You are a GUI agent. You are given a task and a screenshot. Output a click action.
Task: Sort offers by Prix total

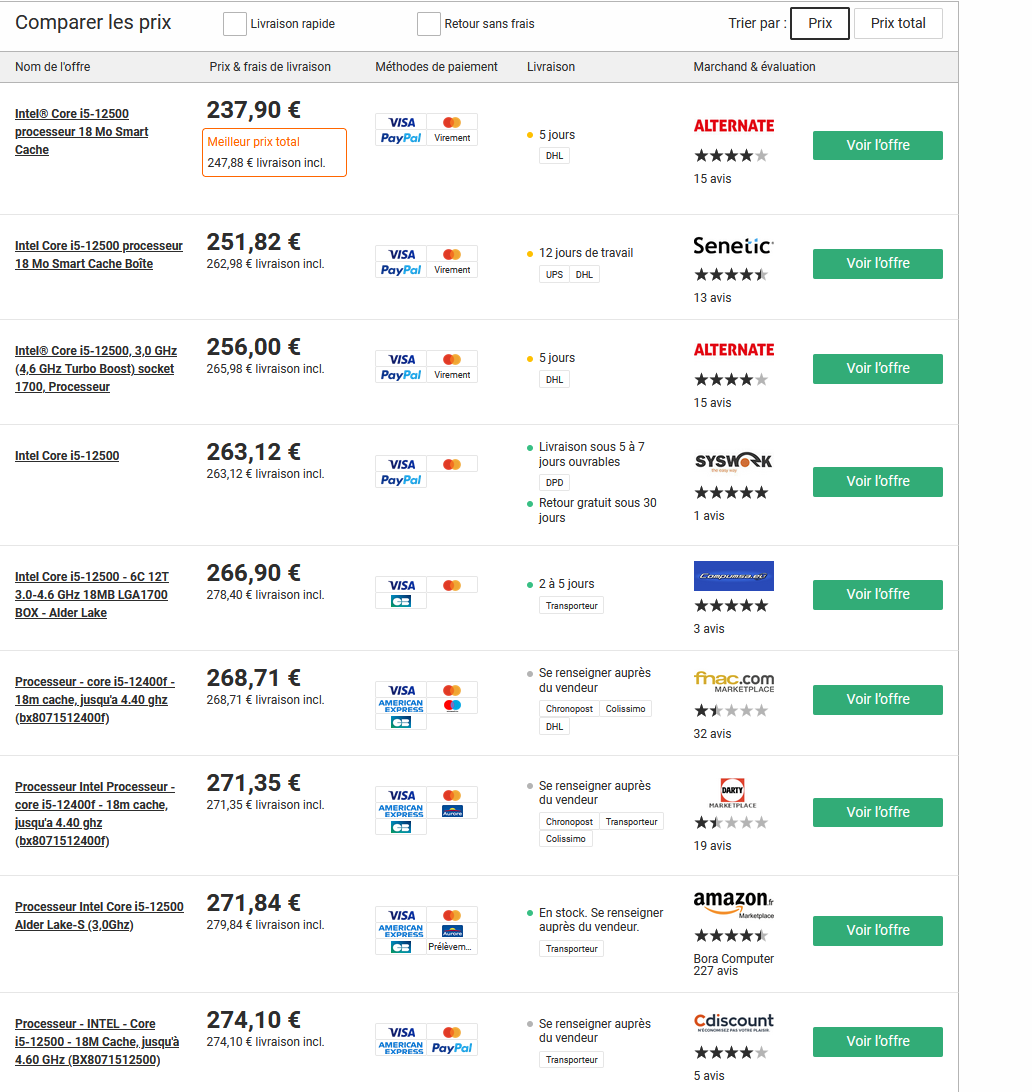pyautogui.click(x=897, y=23)
